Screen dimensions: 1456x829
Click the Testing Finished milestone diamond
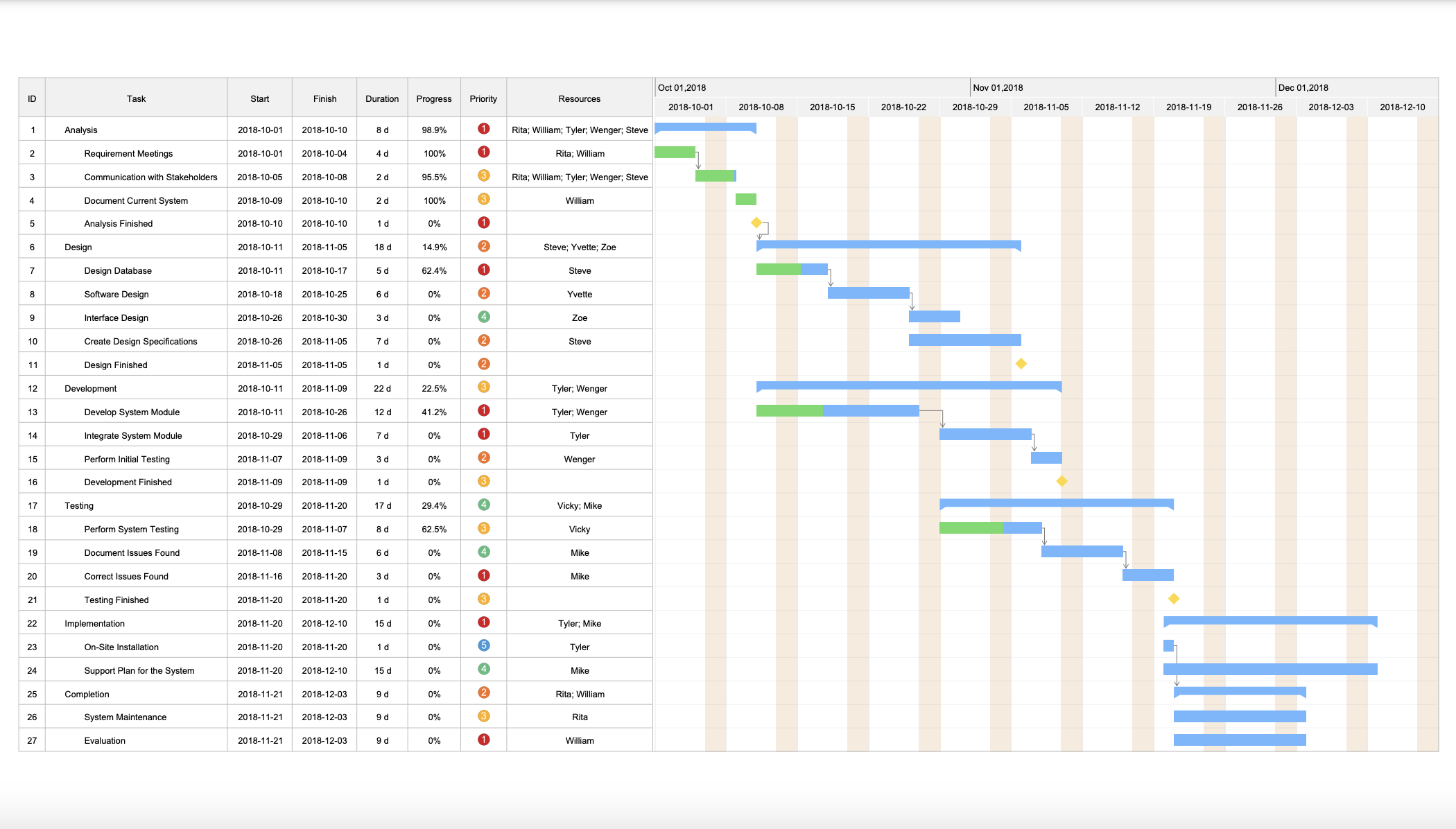(1174, 599)
